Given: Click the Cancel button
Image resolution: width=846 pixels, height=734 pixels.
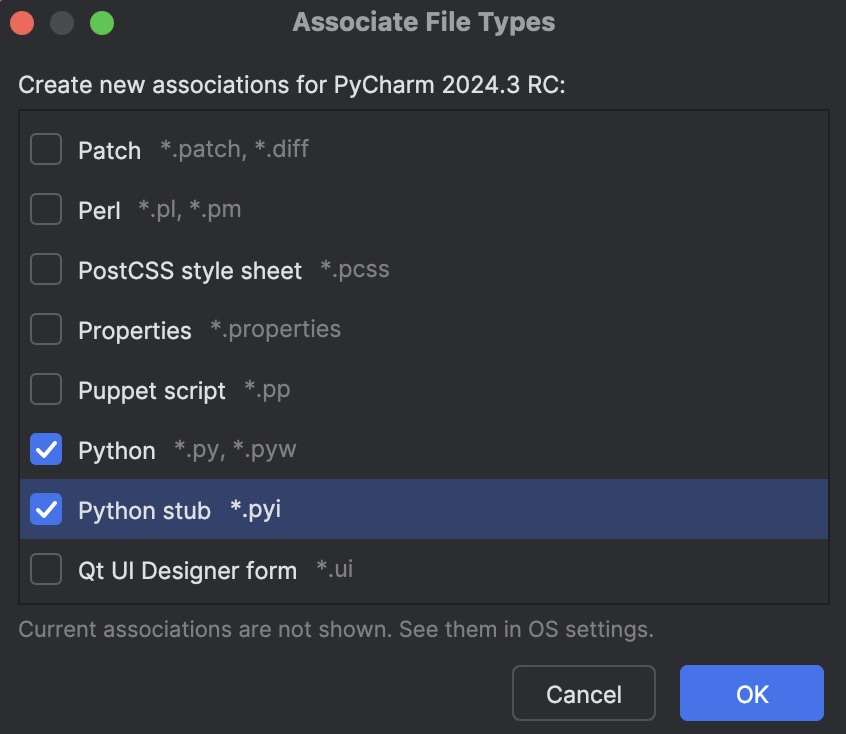Looking at the screenshot, I should point(584,693).
